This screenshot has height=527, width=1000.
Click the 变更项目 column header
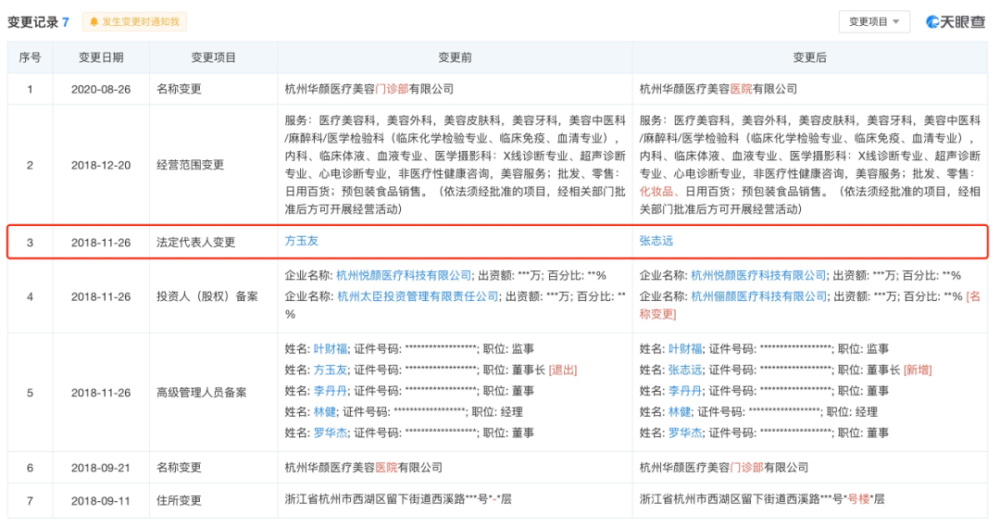[213, 57]
